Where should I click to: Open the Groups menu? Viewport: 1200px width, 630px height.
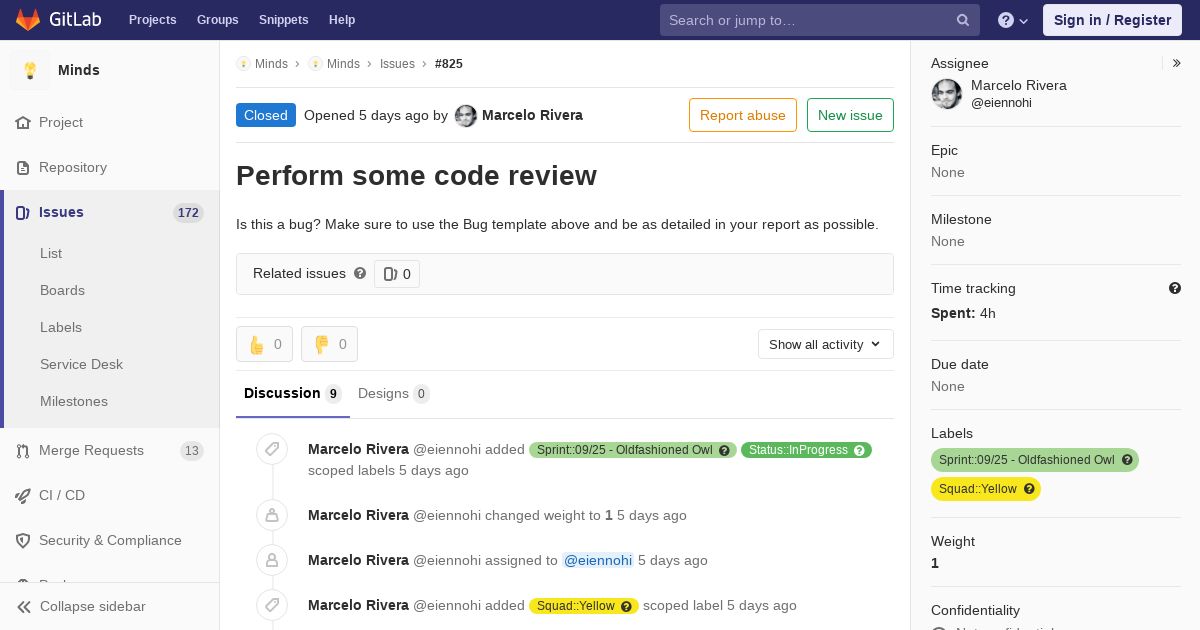coord(217,20)
